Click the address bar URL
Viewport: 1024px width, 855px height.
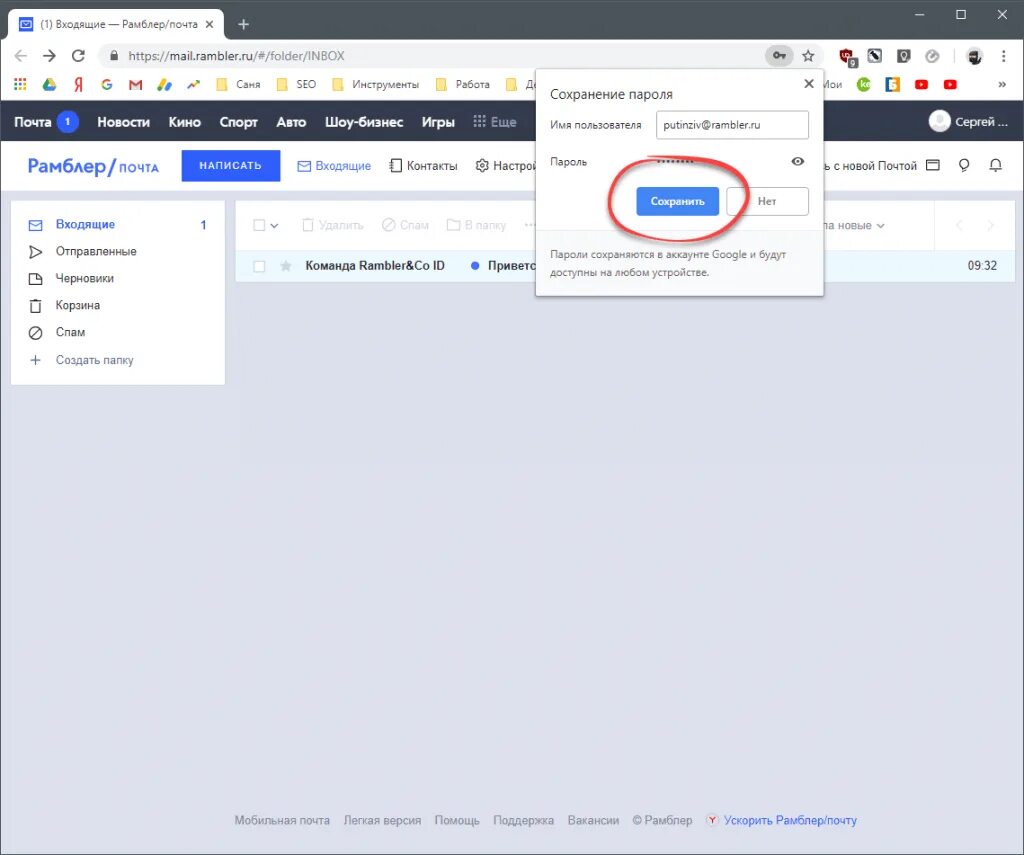[236, 56]
